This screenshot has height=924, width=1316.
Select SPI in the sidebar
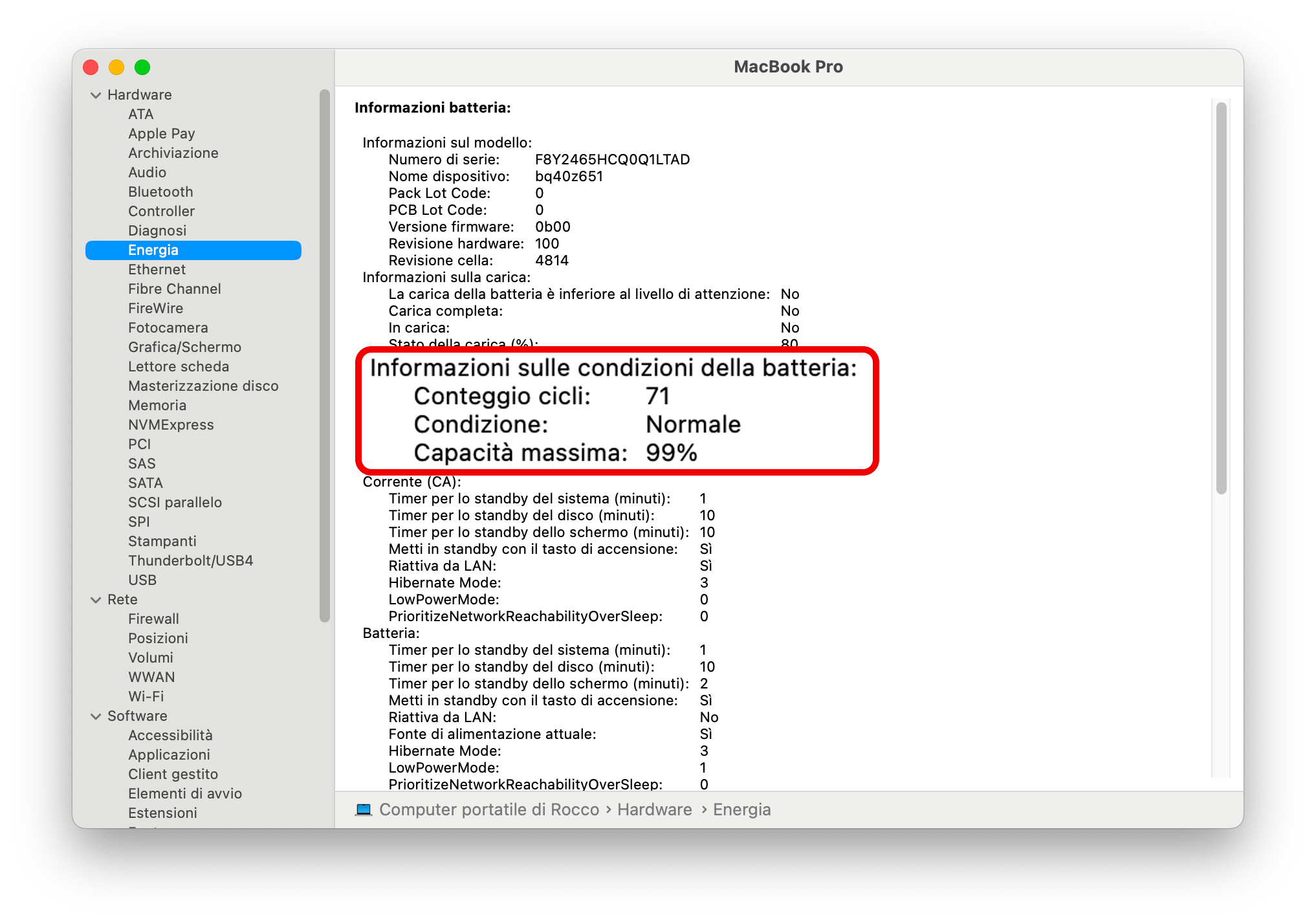(x=139, y=522)
